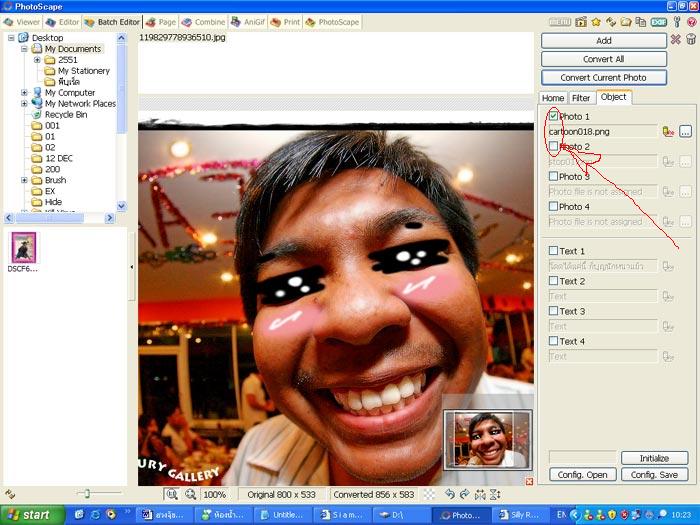Click the open folder icon in top toolbar
The image size is (700, 525).
(x=626, y=22)
